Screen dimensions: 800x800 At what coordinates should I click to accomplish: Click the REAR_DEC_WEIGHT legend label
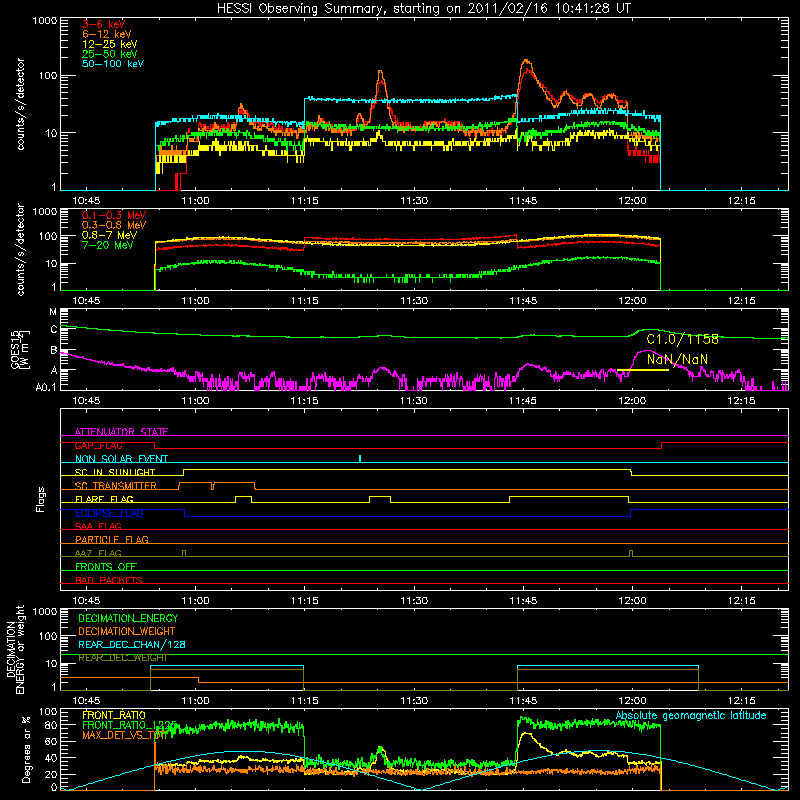(x=122, y=658)
